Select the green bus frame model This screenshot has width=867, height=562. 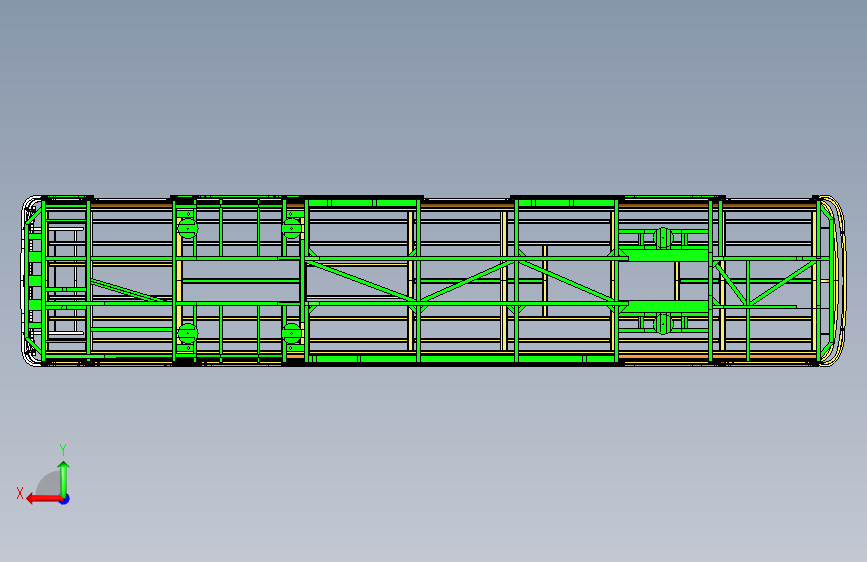pyautogui.click(x=434, y=280)
